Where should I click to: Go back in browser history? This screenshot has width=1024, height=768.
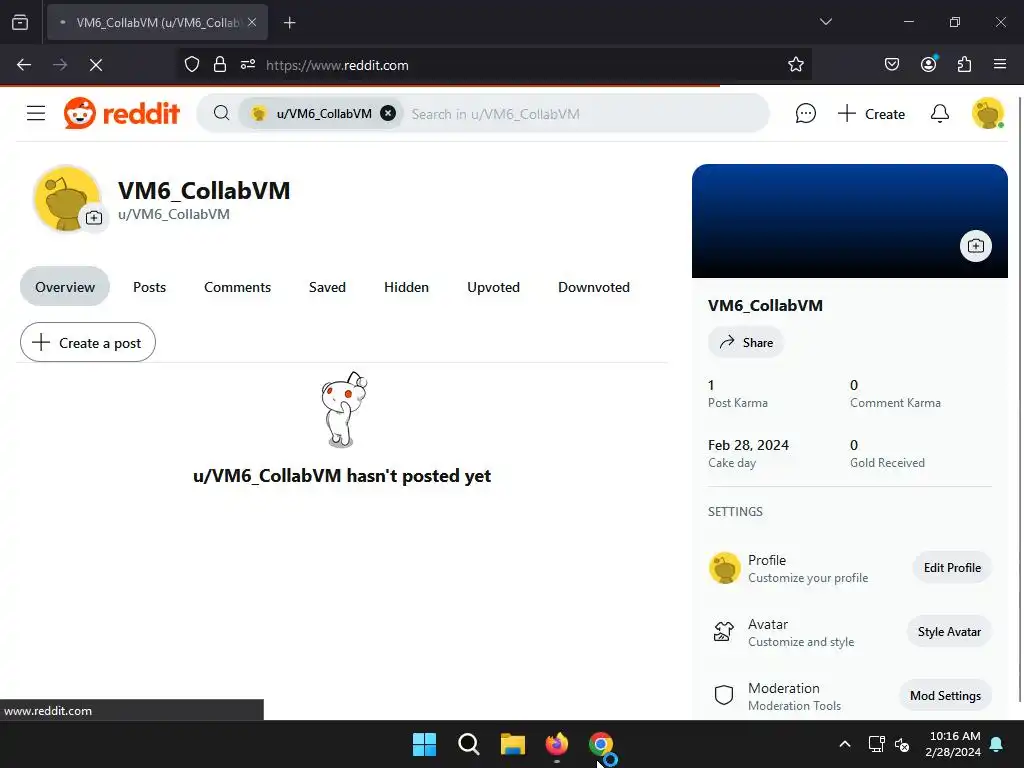pyautogui.click(x=24, y=65)
